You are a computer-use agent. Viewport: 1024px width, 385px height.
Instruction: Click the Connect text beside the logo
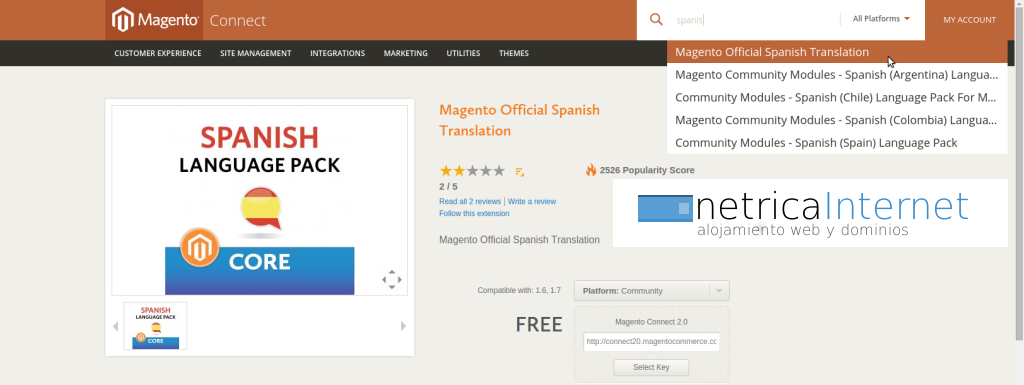pyautogui.click(x=238, y=21)
